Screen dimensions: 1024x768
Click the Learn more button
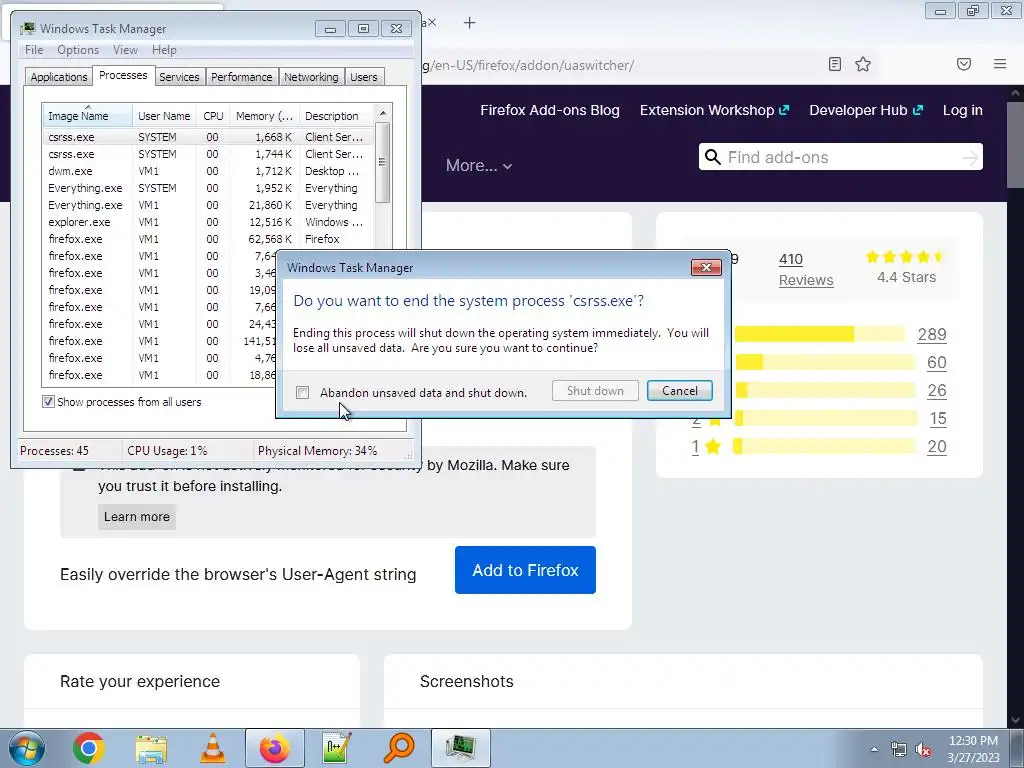(136, 517)
